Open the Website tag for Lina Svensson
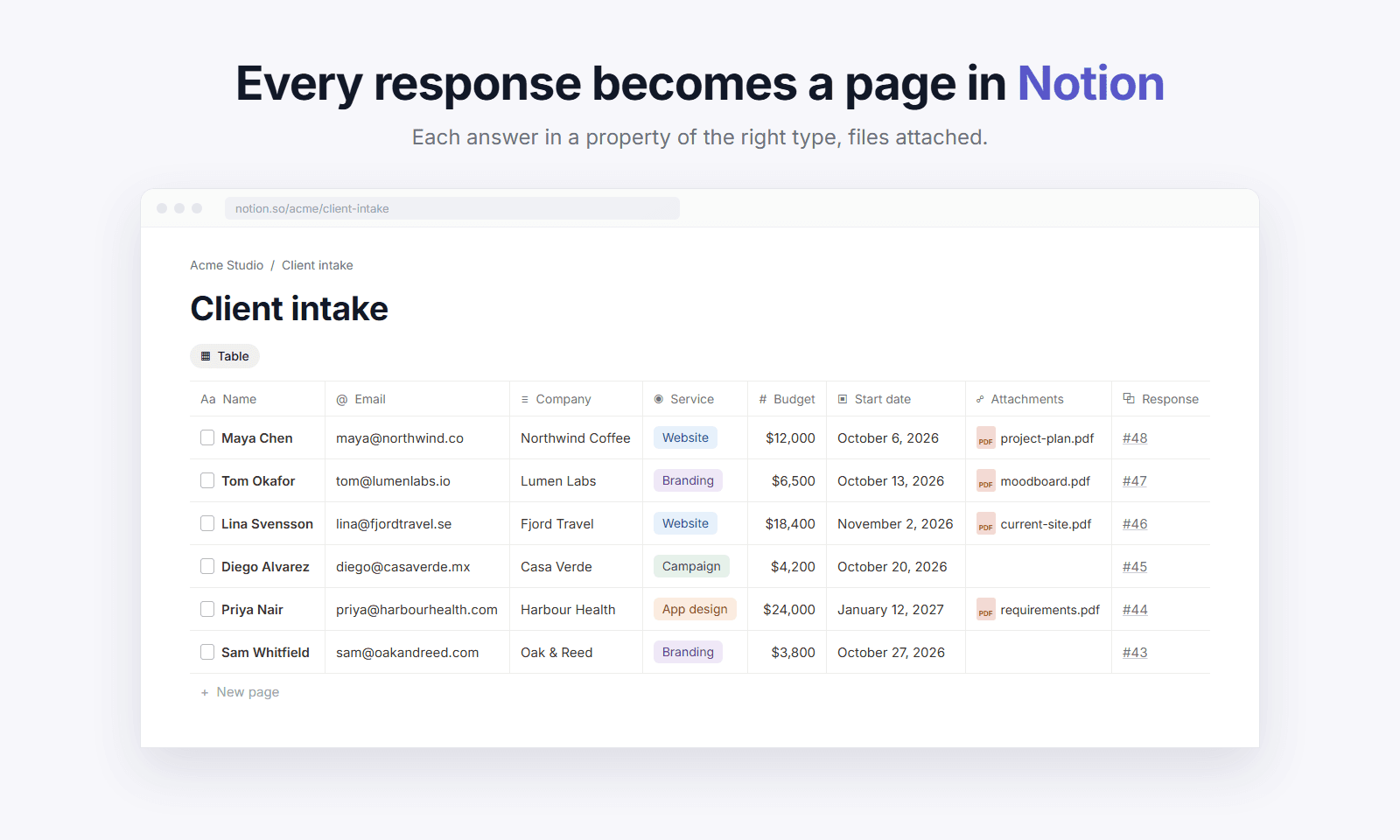Image resolution: width=1400 pixels, height=840 pixels. pos(685,523)
